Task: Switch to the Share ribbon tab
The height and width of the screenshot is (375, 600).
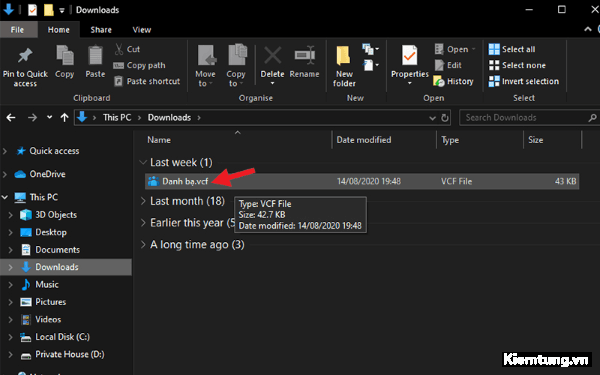Action: point(101,30)
